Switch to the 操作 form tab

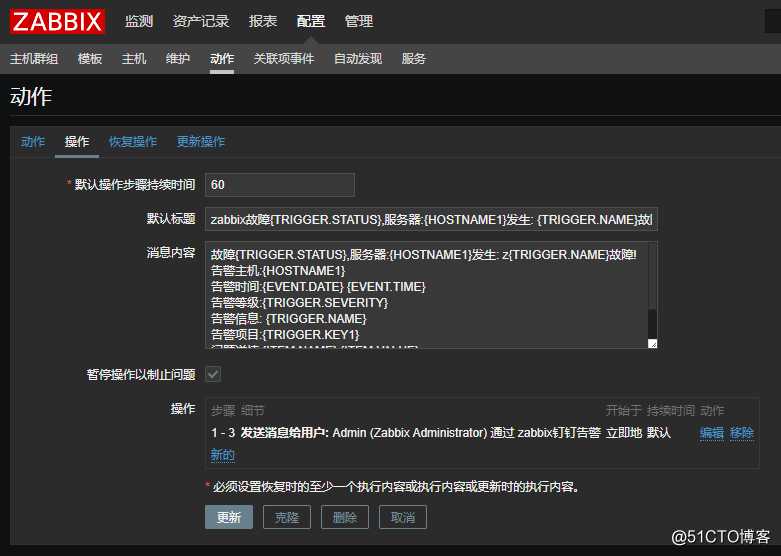[x=77, y=142]
